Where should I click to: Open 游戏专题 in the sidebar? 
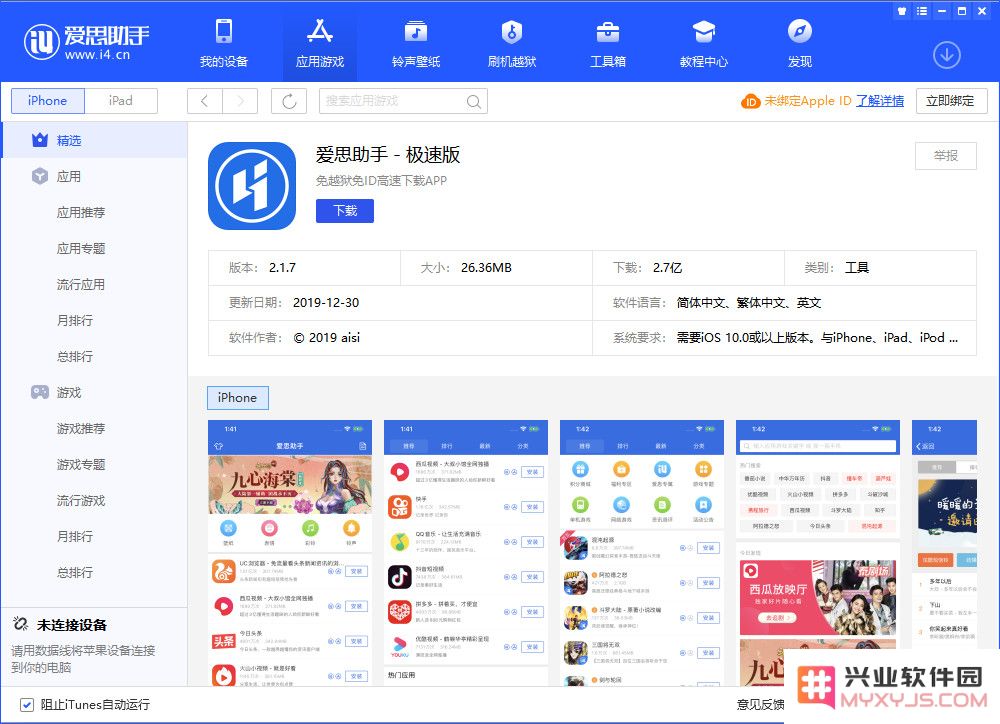[x=81, y=464]
